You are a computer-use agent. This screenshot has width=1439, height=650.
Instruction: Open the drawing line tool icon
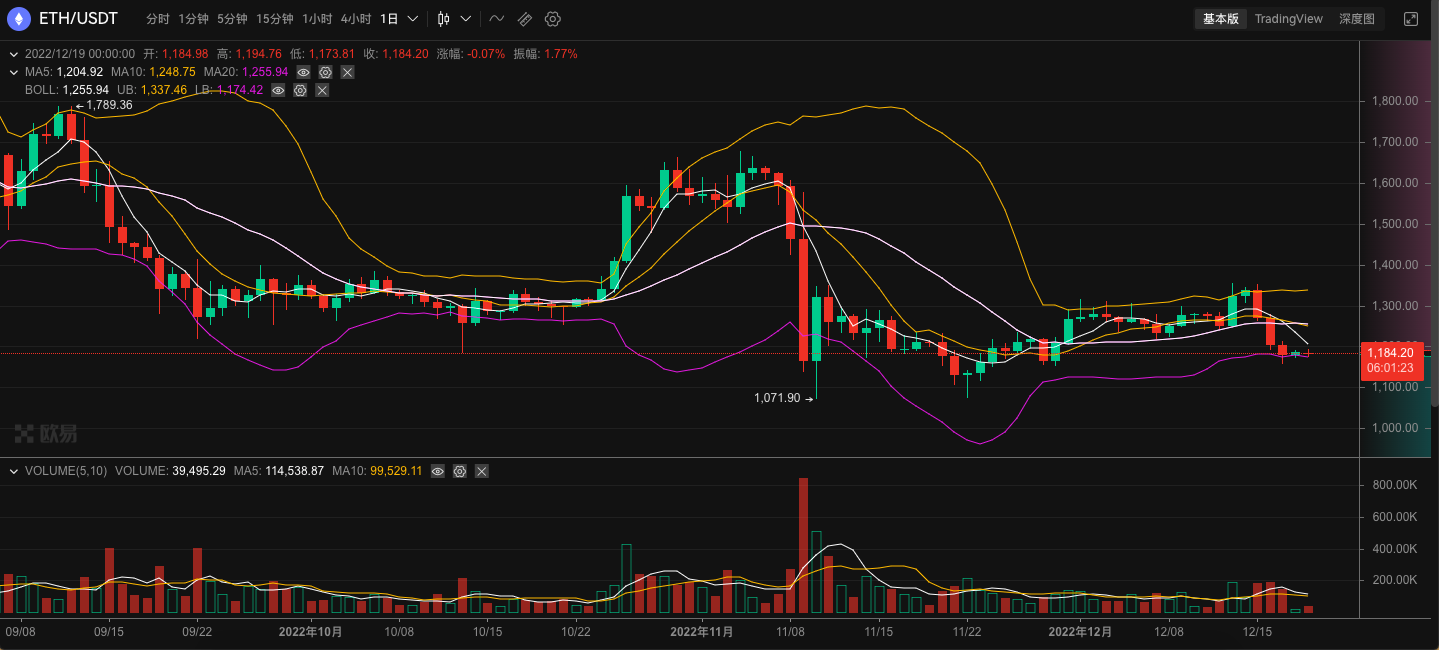tap(496, 18)
